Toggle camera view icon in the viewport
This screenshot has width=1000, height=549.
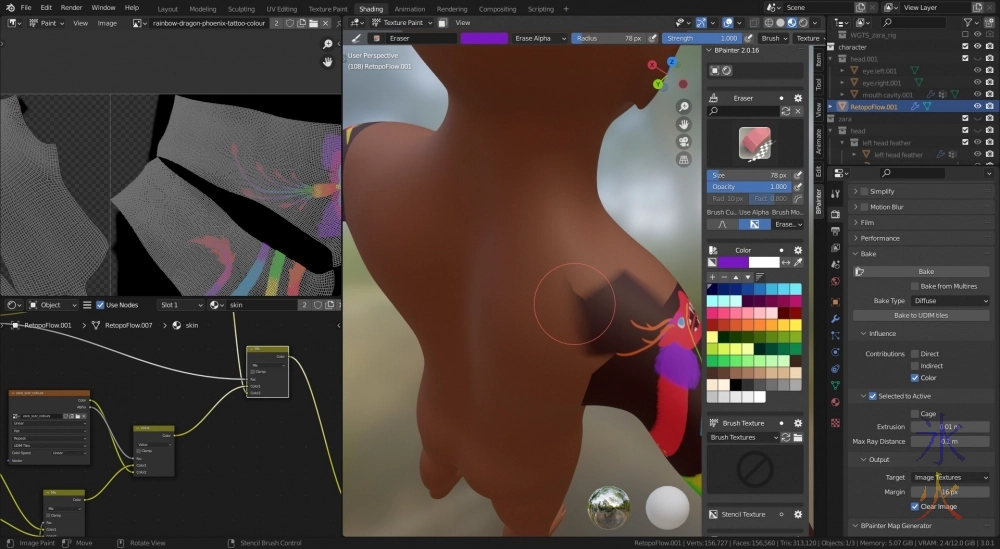[x=684, y=141]
